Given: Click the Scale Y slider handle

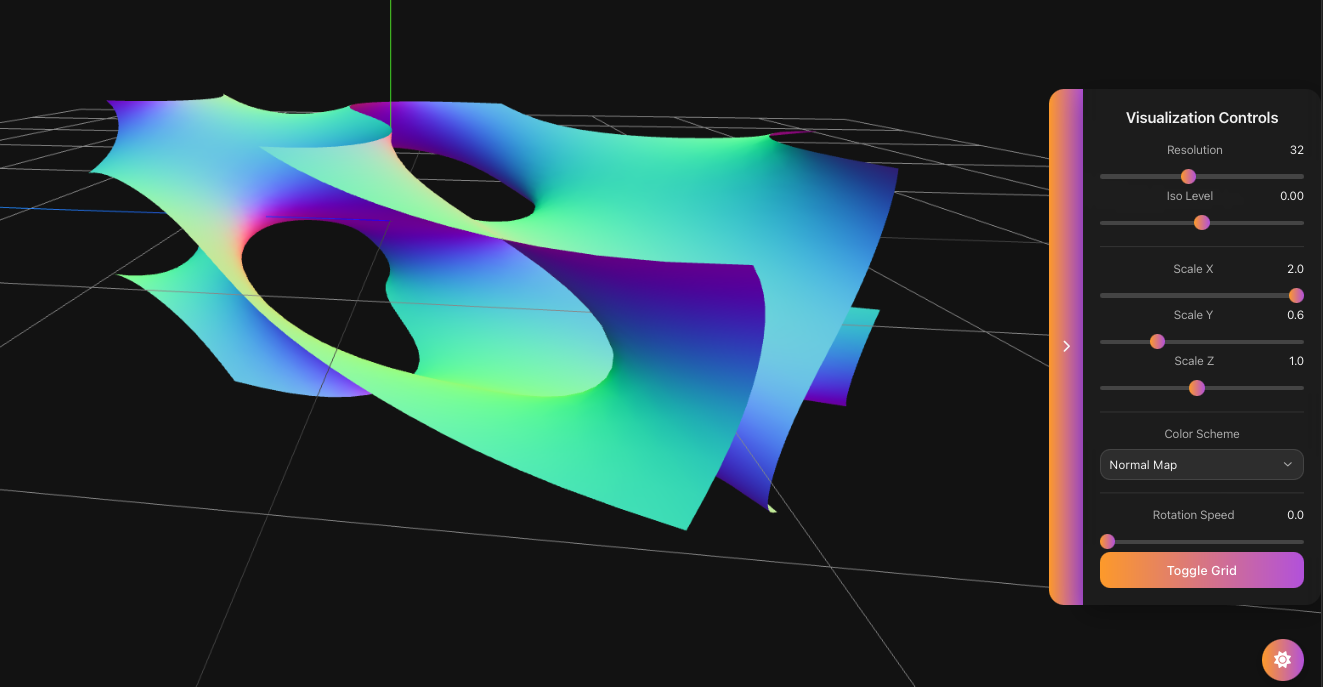Looking at the screenshot, I should (x=1157, y=341).
